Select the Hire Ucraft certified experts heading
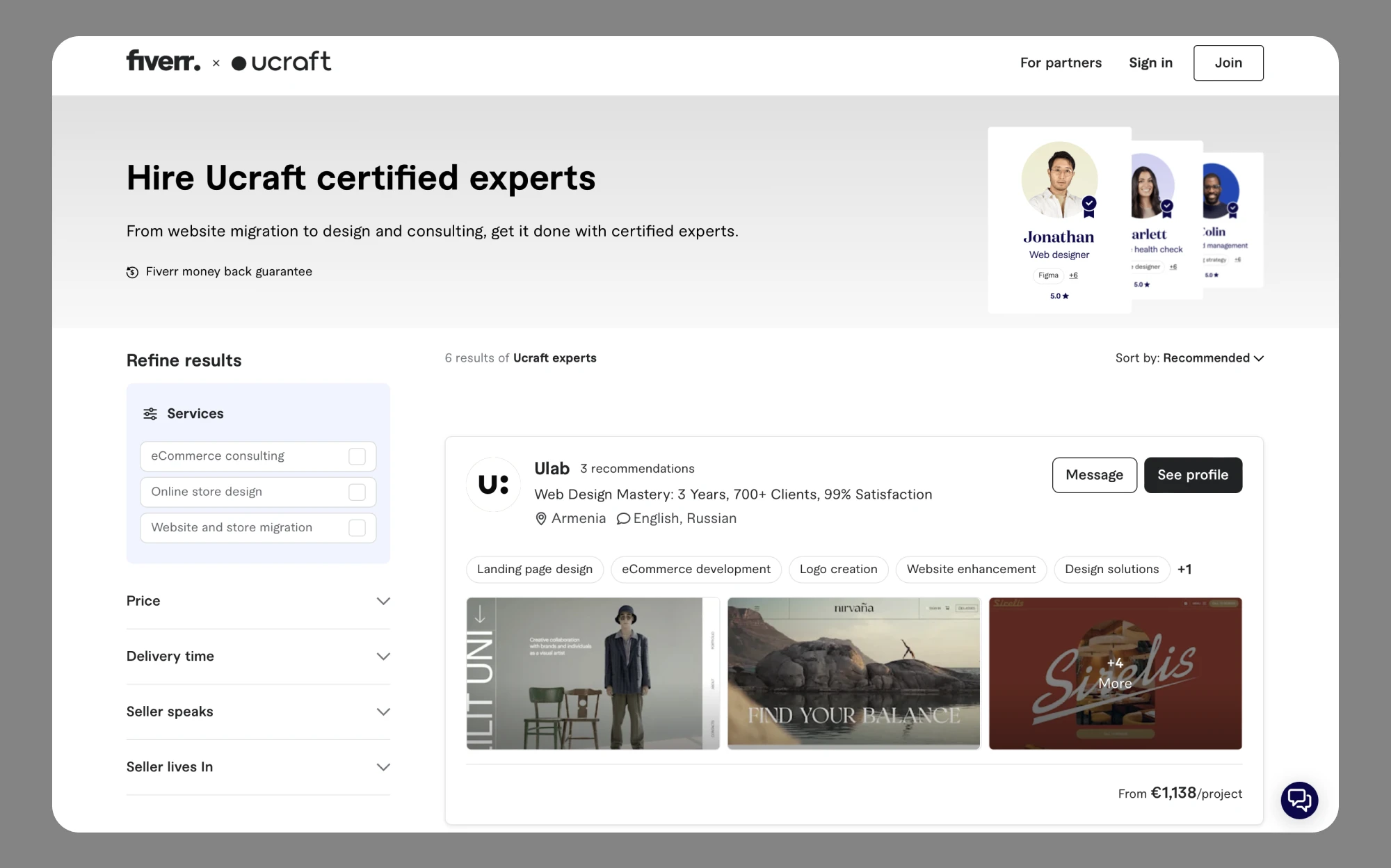 [361, 178]
